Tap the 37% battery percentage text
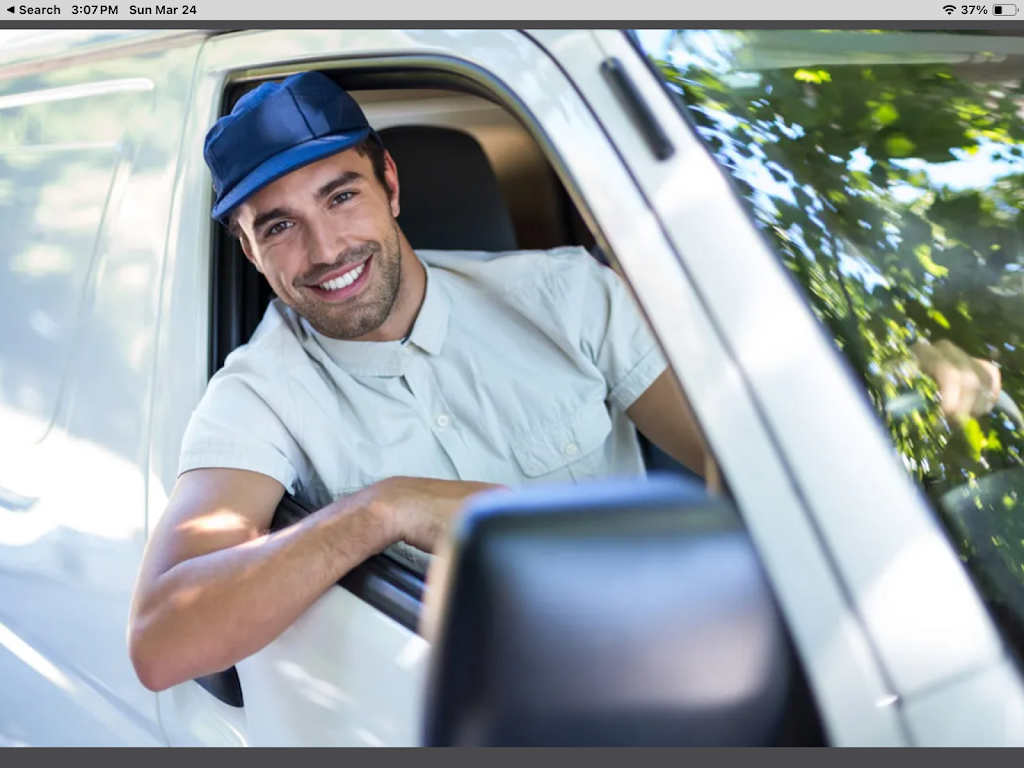This screenshot has width=1024, height=768. 974,10
